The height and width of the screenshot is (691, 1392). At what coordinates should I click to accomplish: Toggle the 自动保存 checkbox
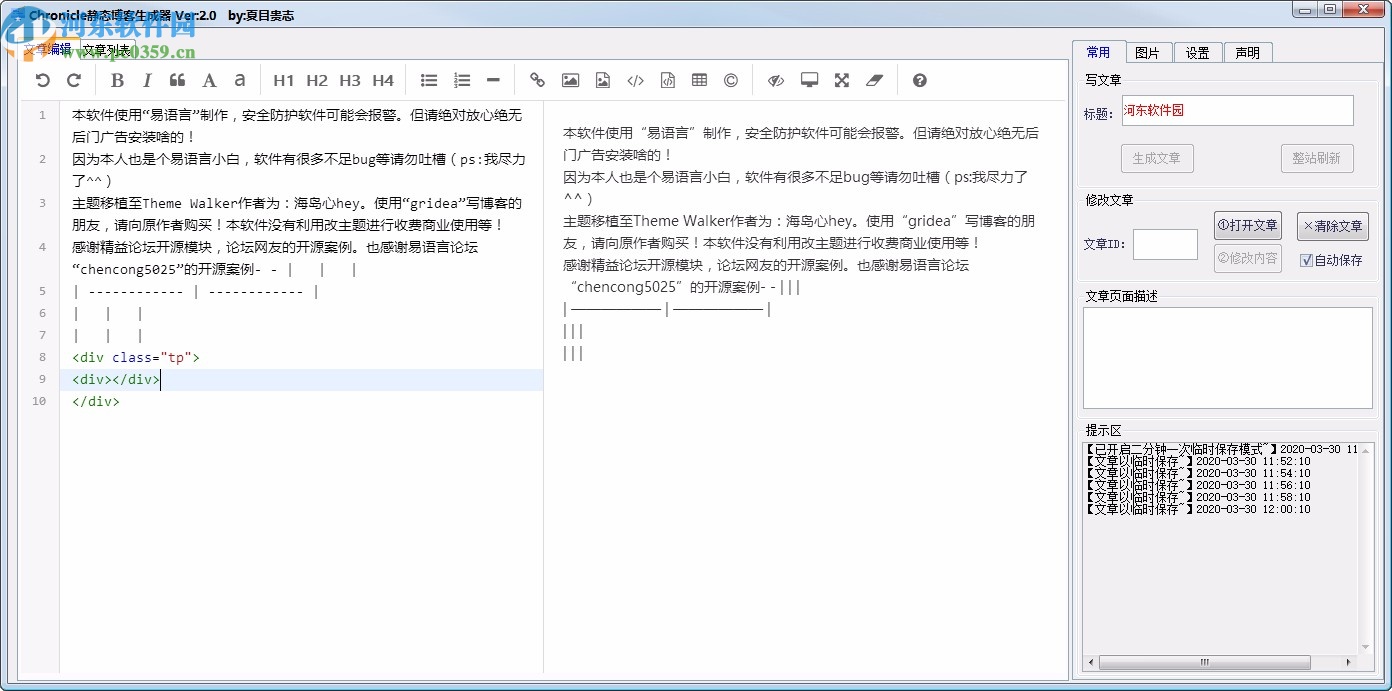click(x=1306, y=260)
